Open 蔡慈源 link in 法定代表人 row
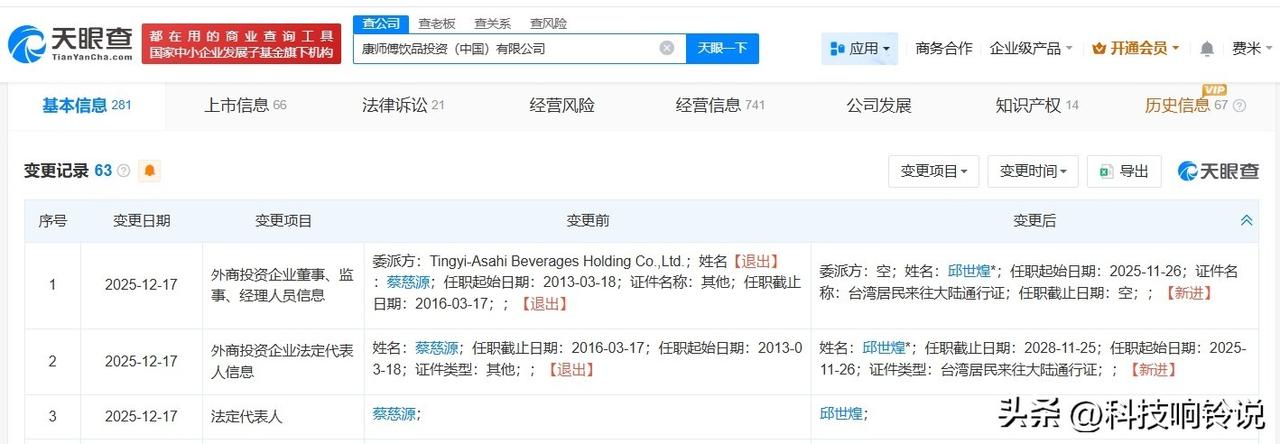 point(395,413)
